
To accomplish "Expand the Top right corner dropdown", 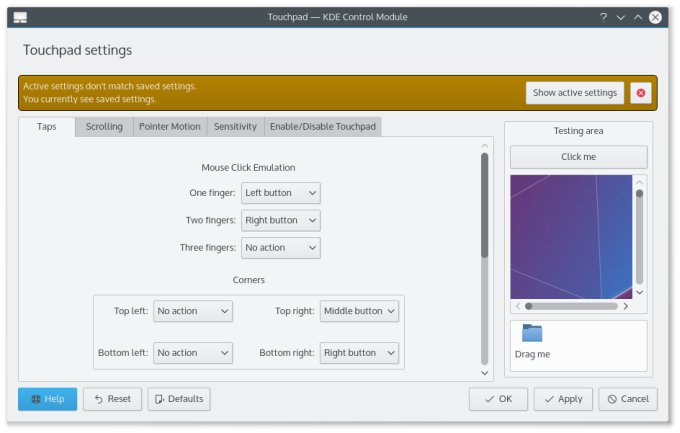I will tap(359, 311).
